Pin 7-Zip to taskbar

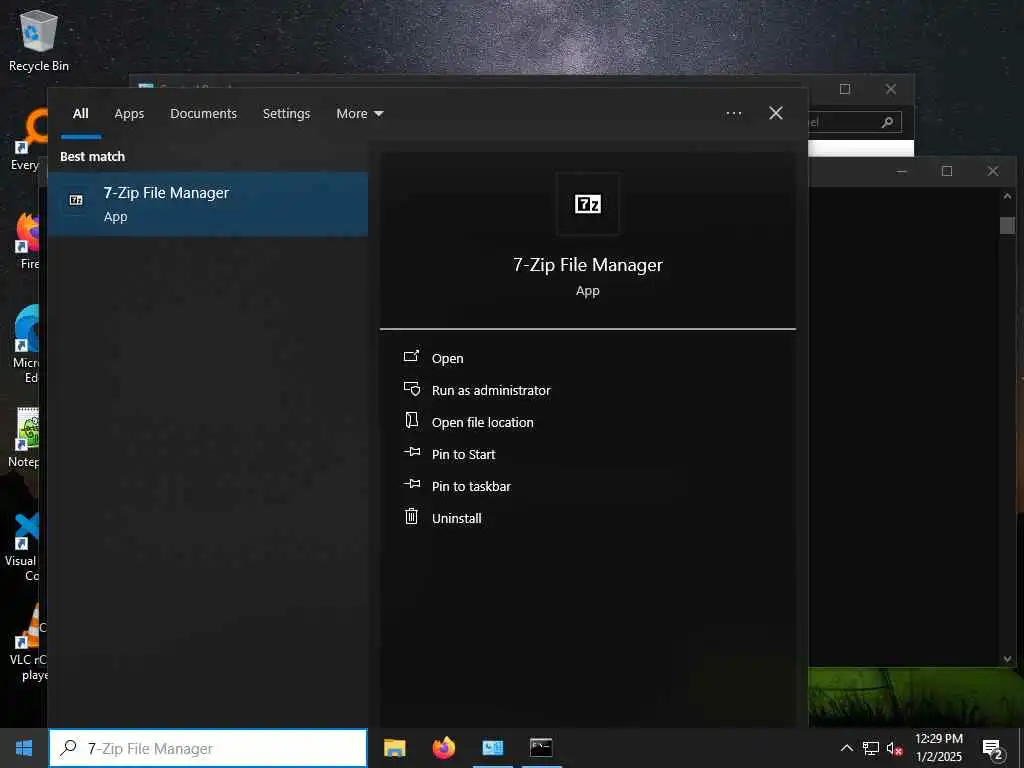[471, 487]
